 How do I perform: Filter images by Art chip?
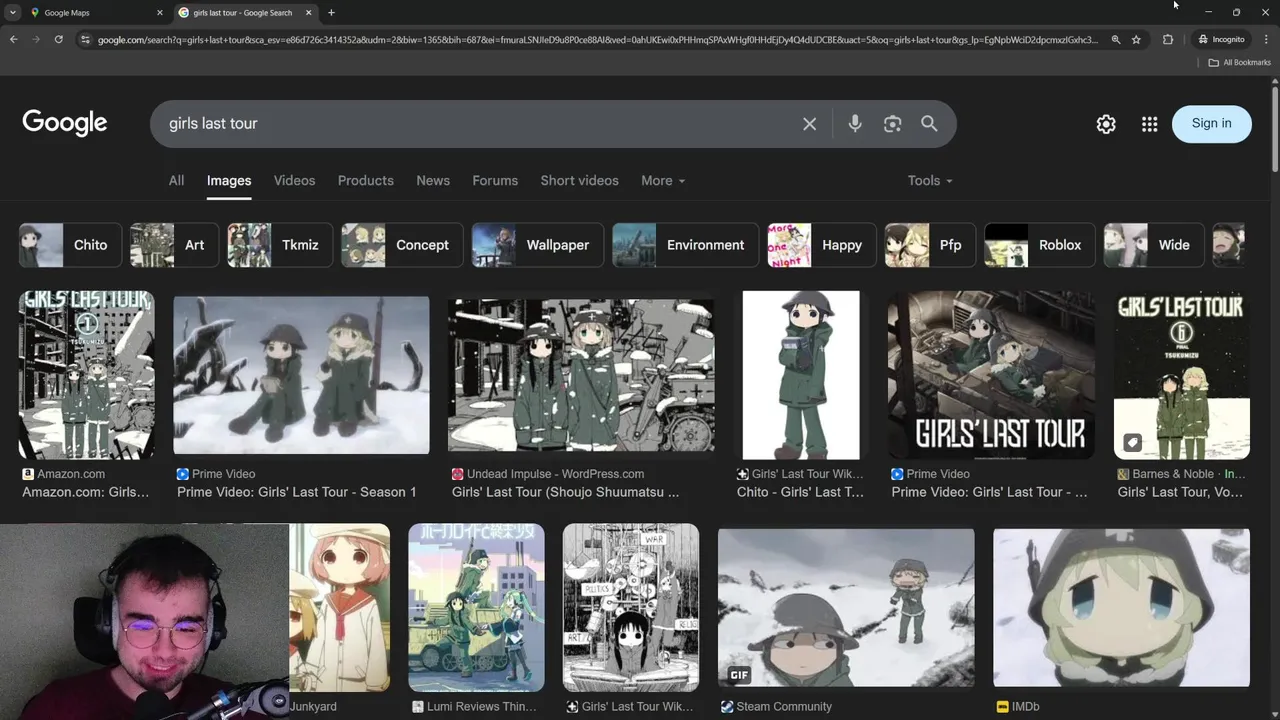tap(174, 245)
